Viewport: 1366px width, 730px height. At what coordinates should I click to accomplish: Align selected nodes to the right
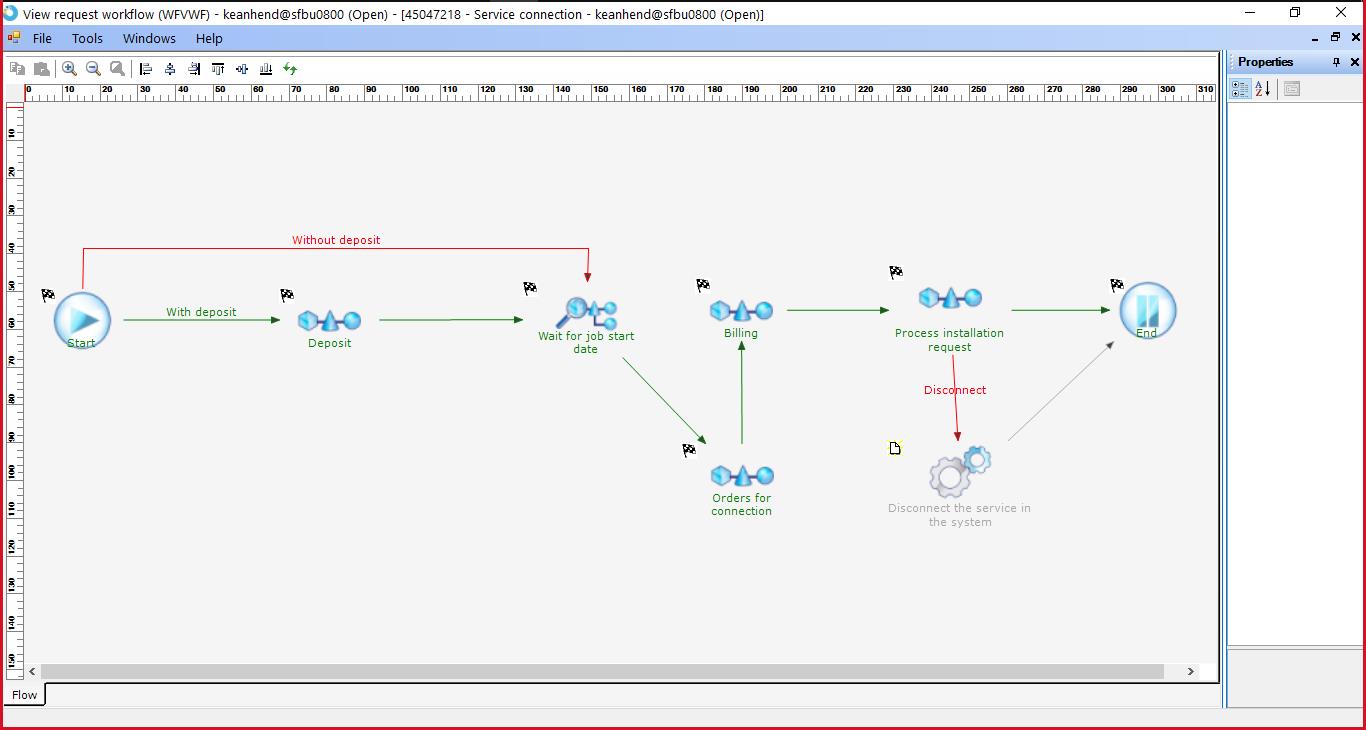(x=194, y=69)
